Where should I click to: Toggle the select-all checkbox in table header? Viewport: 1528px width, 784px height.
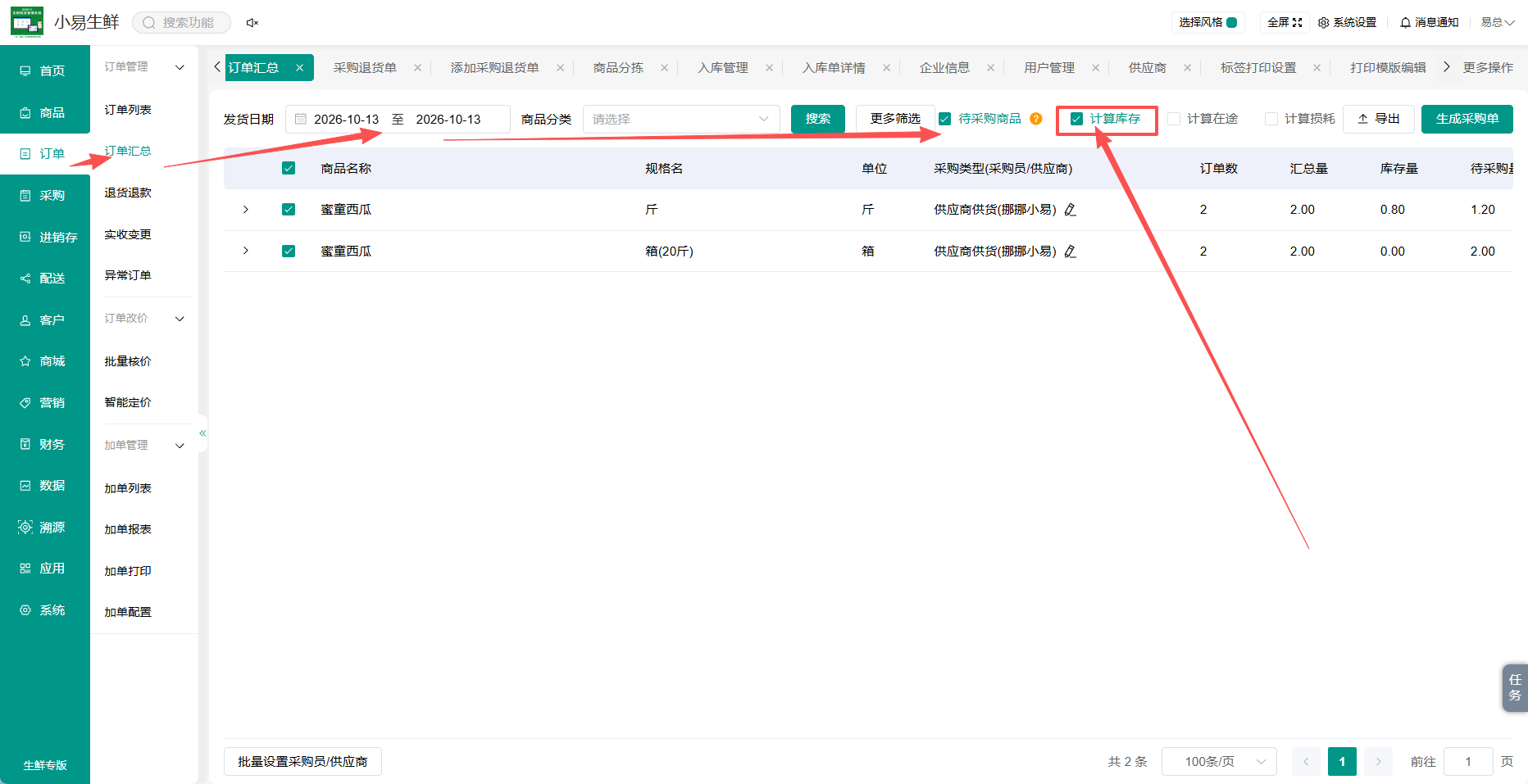[x=289, y=168]
